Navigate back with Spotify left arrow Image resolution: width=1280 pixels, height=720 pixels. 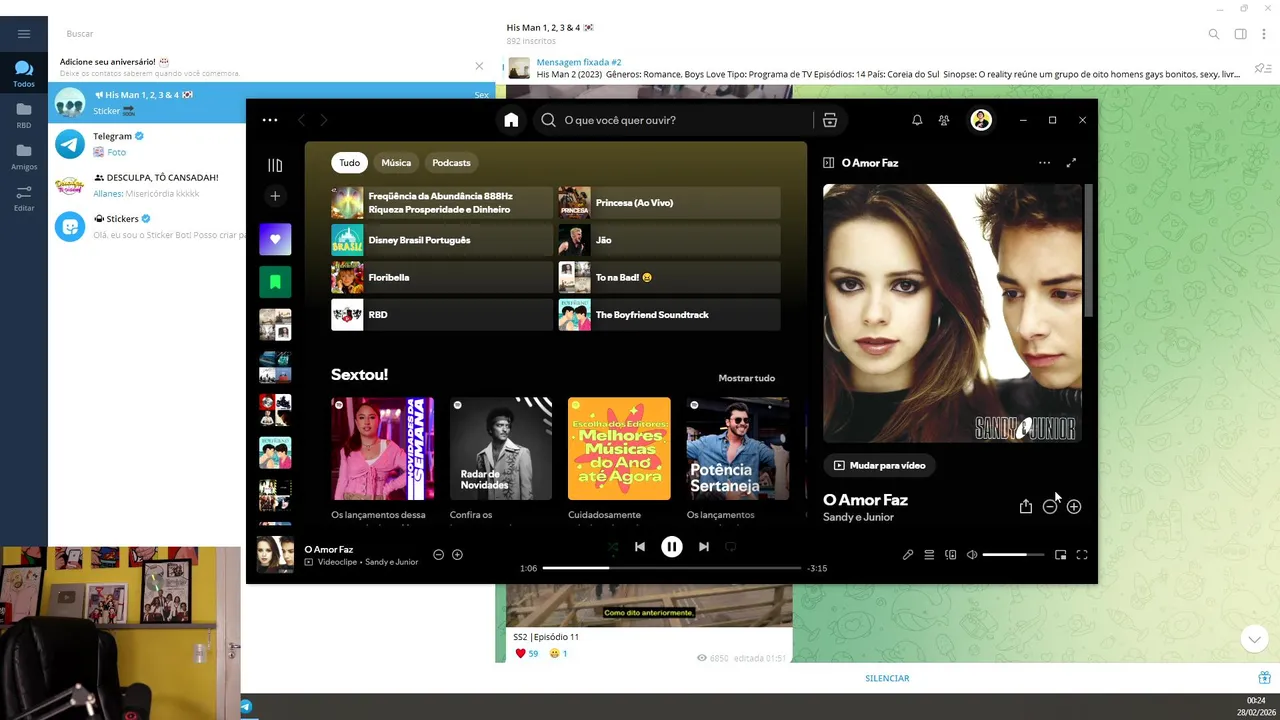[x=301, y=120]
